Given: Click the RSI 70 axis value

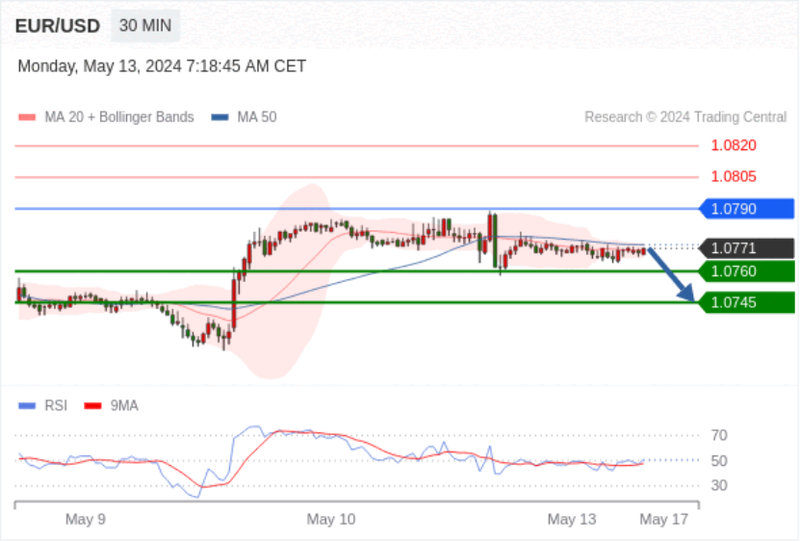Looking at the screenshot, I should coord(719,436).
